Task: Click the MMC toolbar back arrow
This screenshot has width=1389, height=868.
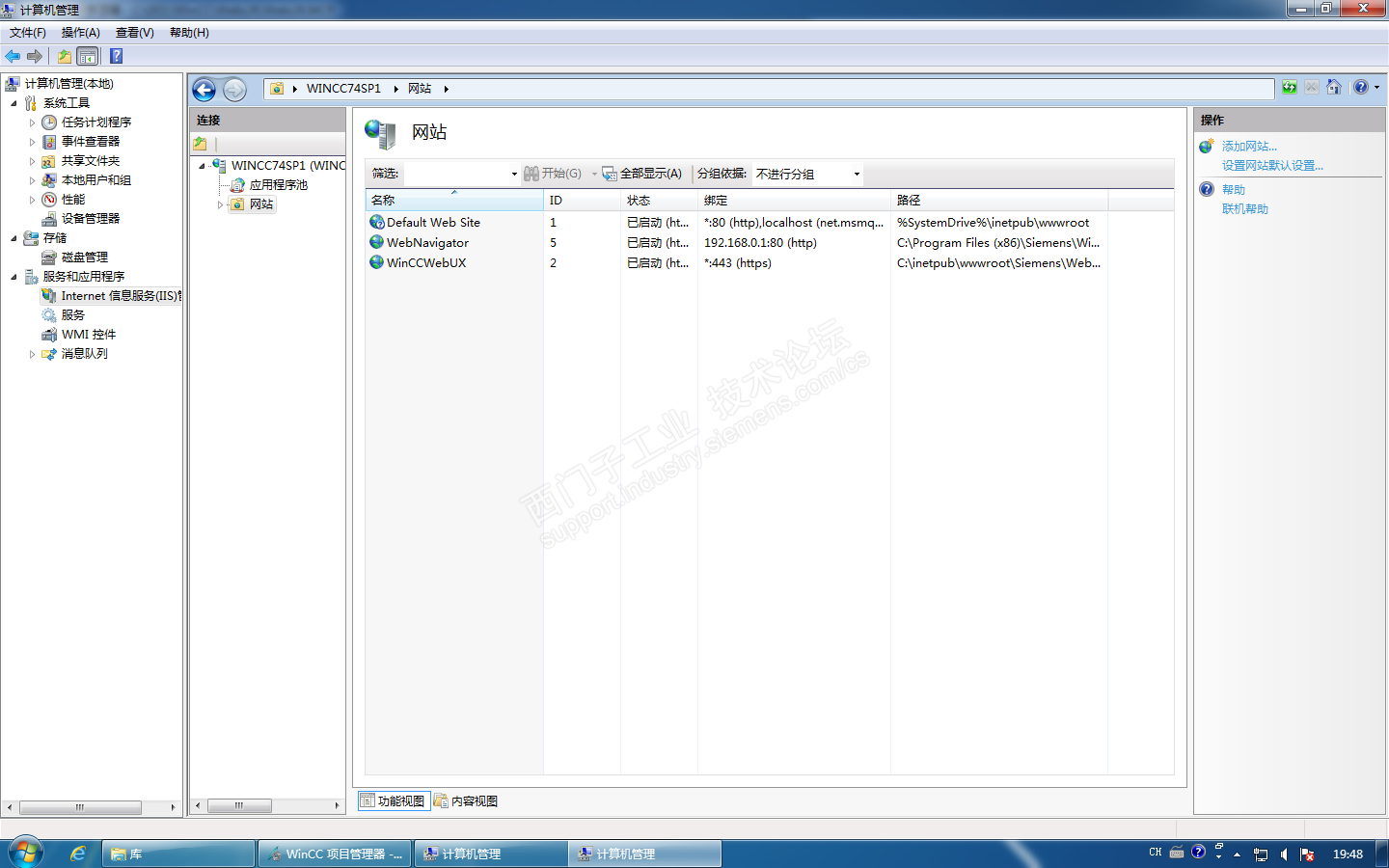Action: click(x=13, y=56)
